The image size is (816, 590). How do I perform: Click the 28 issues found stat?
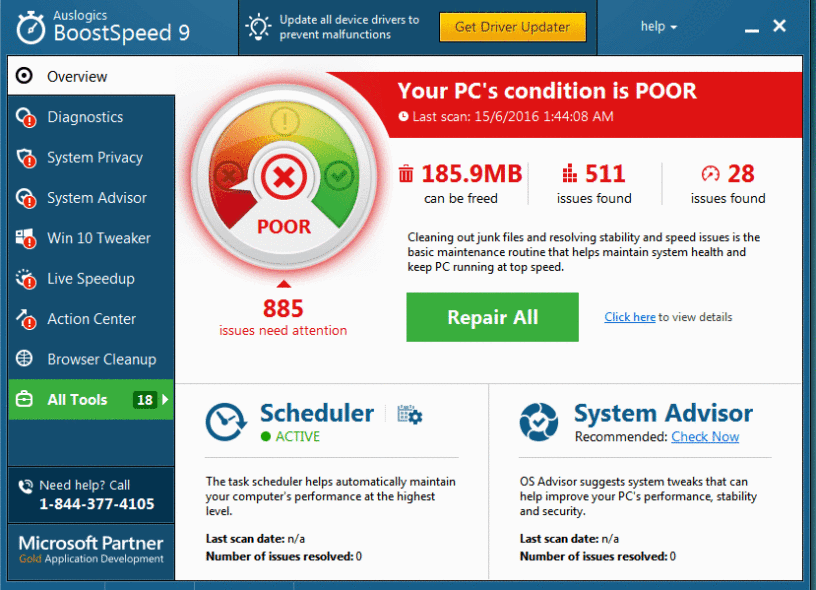point(728,184)
